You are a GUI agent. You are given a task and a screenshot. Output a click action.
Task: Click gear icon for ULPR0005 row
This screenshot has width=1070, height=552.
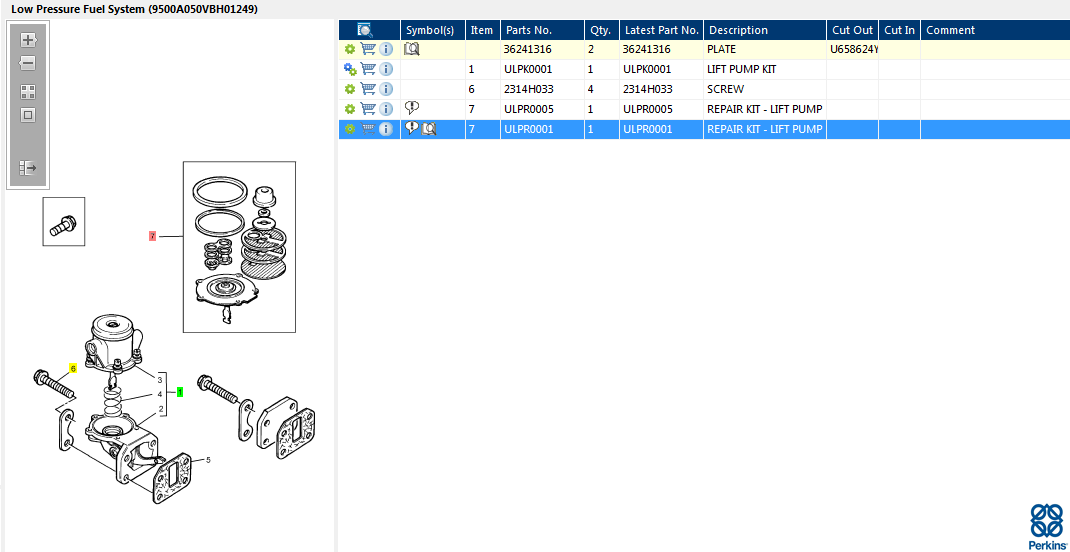coord(350,108)
